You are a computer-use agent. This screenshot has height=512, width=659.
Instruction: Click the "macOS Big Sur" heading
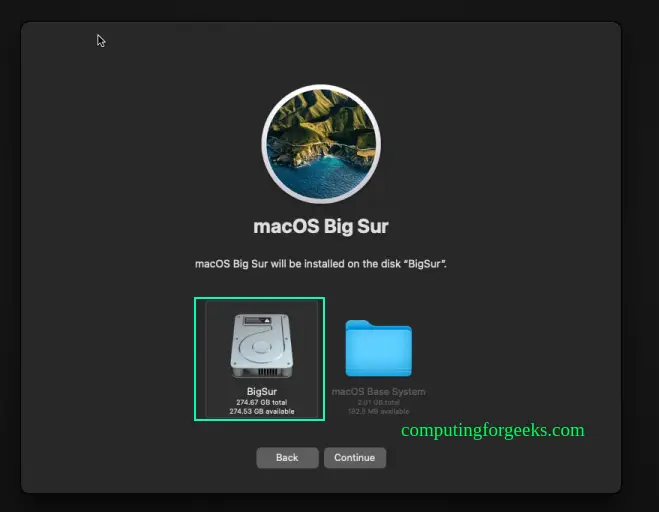point(321,226)
